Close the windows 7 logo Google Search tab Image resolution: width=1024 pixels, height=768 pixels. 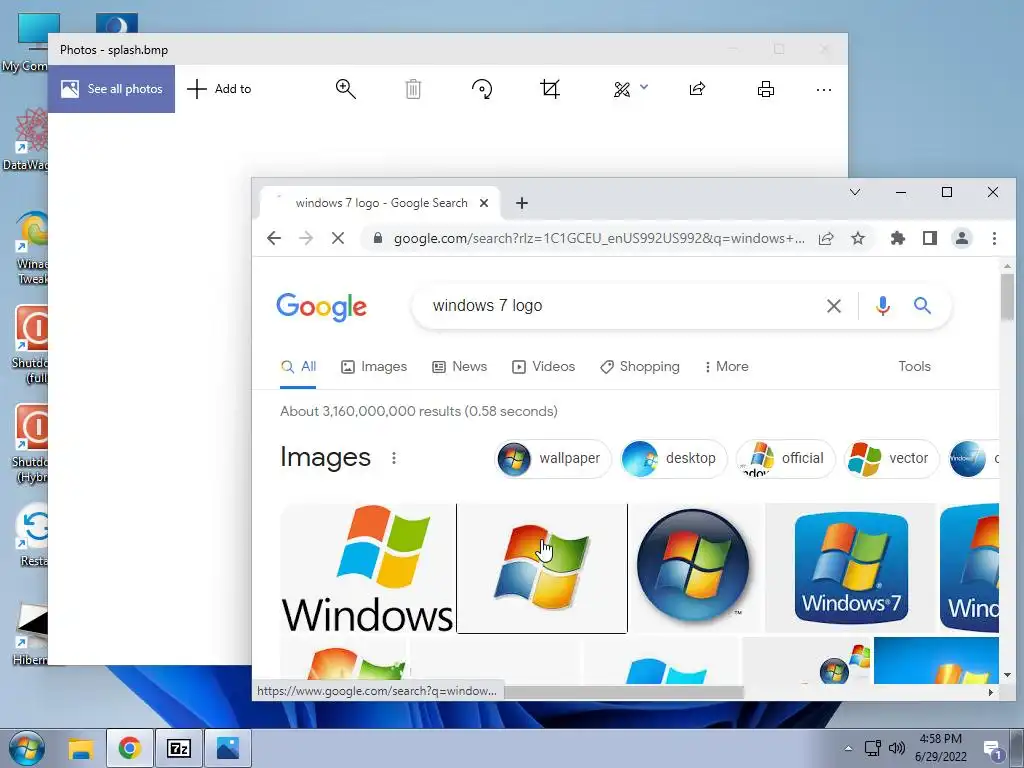point(484,203)
